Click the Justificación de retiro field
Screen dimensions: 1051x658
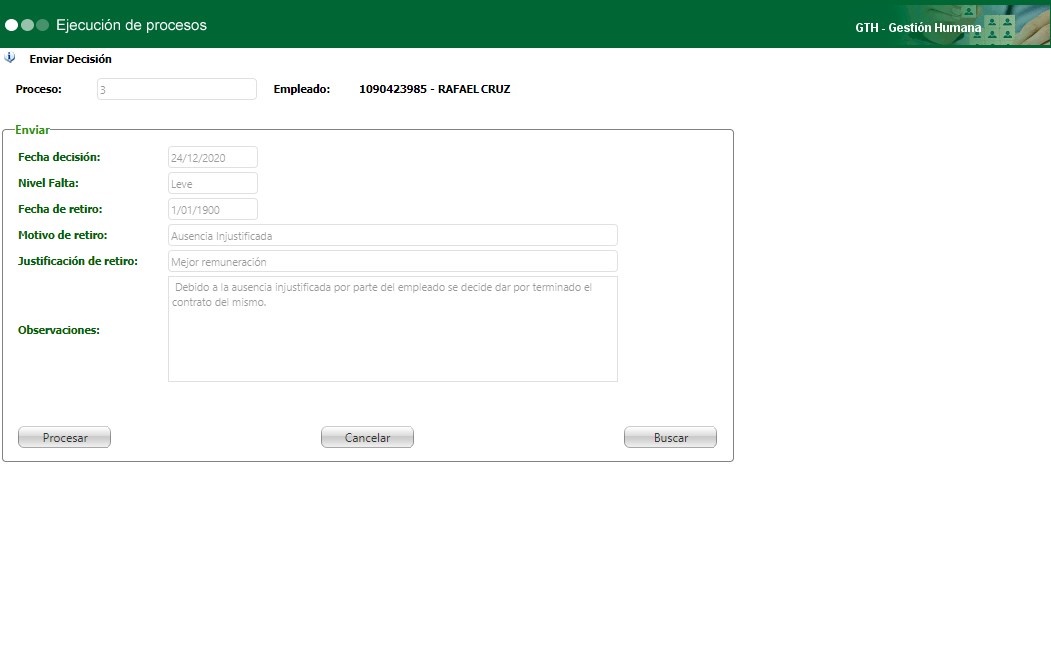[393, 261]
